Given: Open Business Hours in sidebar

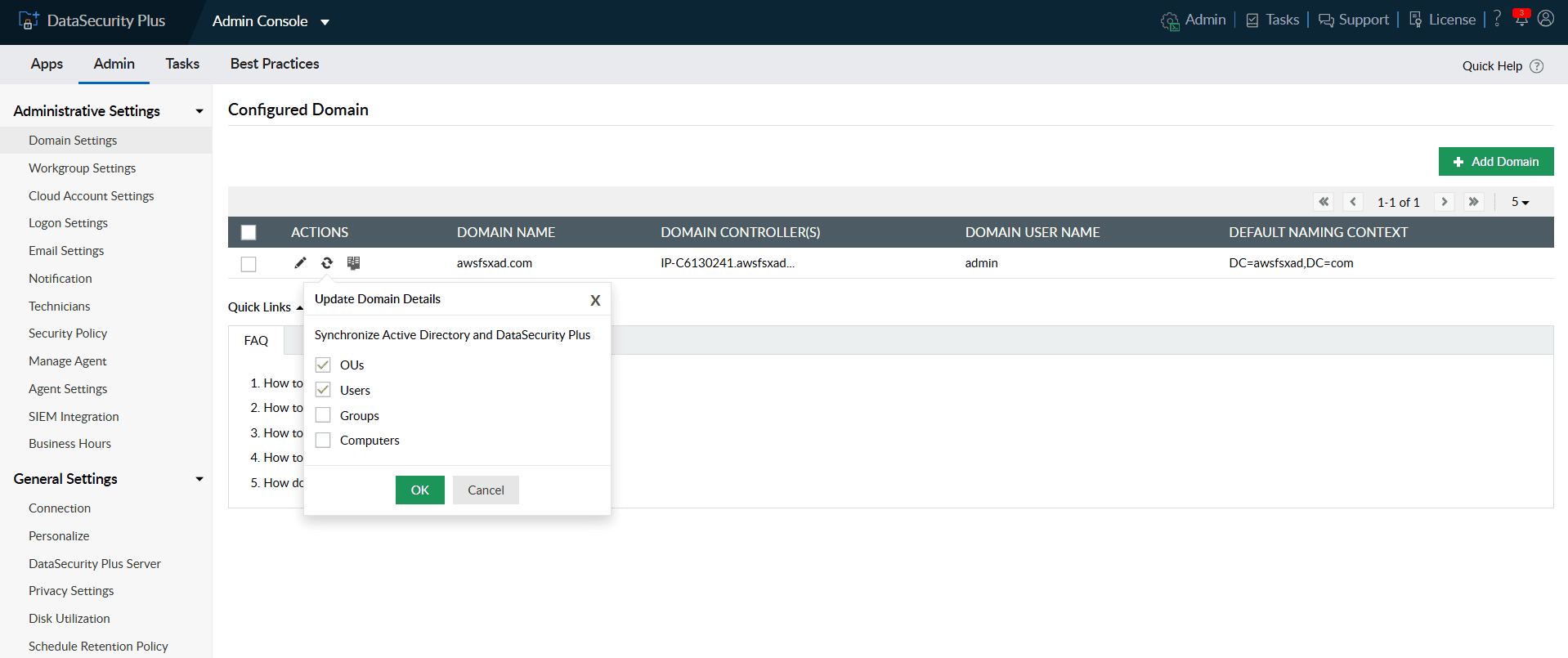Looking at the screenshot, I should tap(69, 444).
